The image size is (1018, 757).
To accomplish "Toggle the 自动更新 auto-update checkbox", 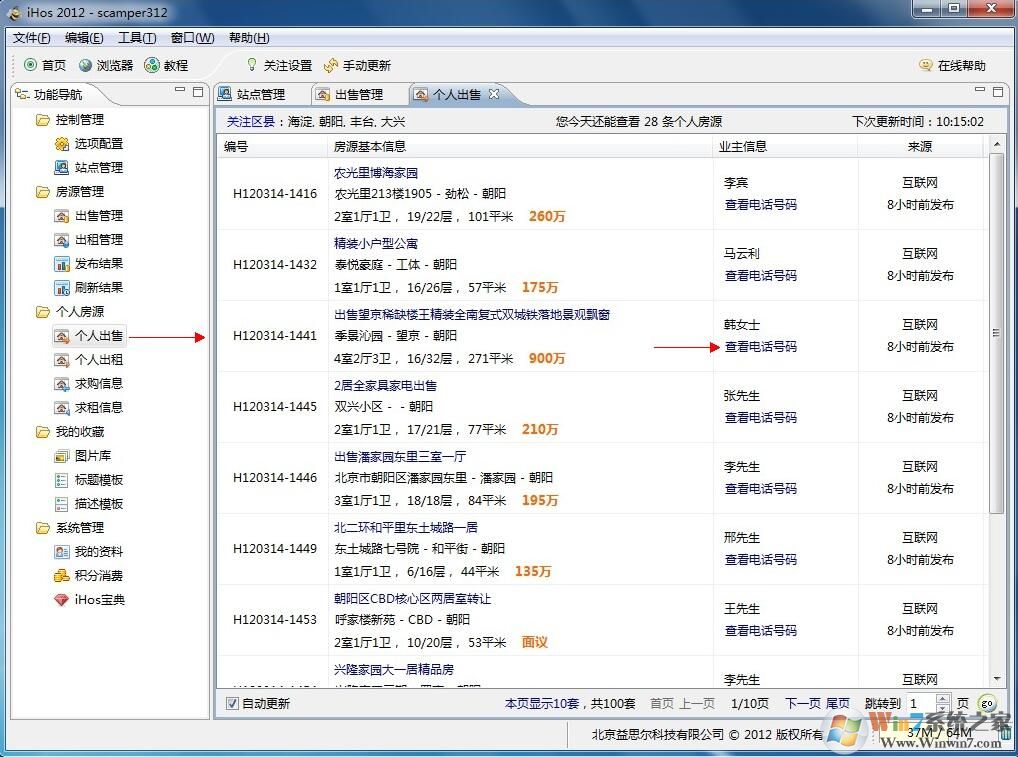I will click(x=231, y=703).
